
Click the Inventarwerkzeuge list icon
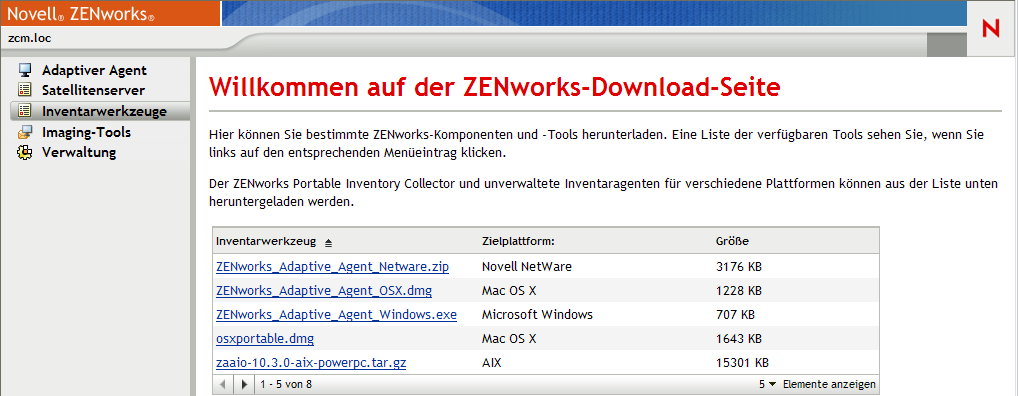point(25,111)
